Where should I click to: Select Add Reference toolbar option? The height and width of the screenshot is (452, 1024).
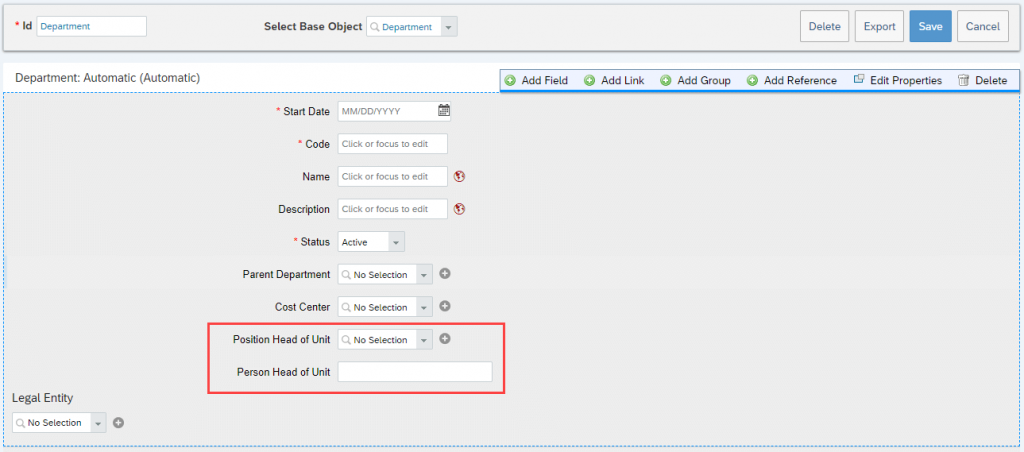pyautogui.click(x=792, y=80)
